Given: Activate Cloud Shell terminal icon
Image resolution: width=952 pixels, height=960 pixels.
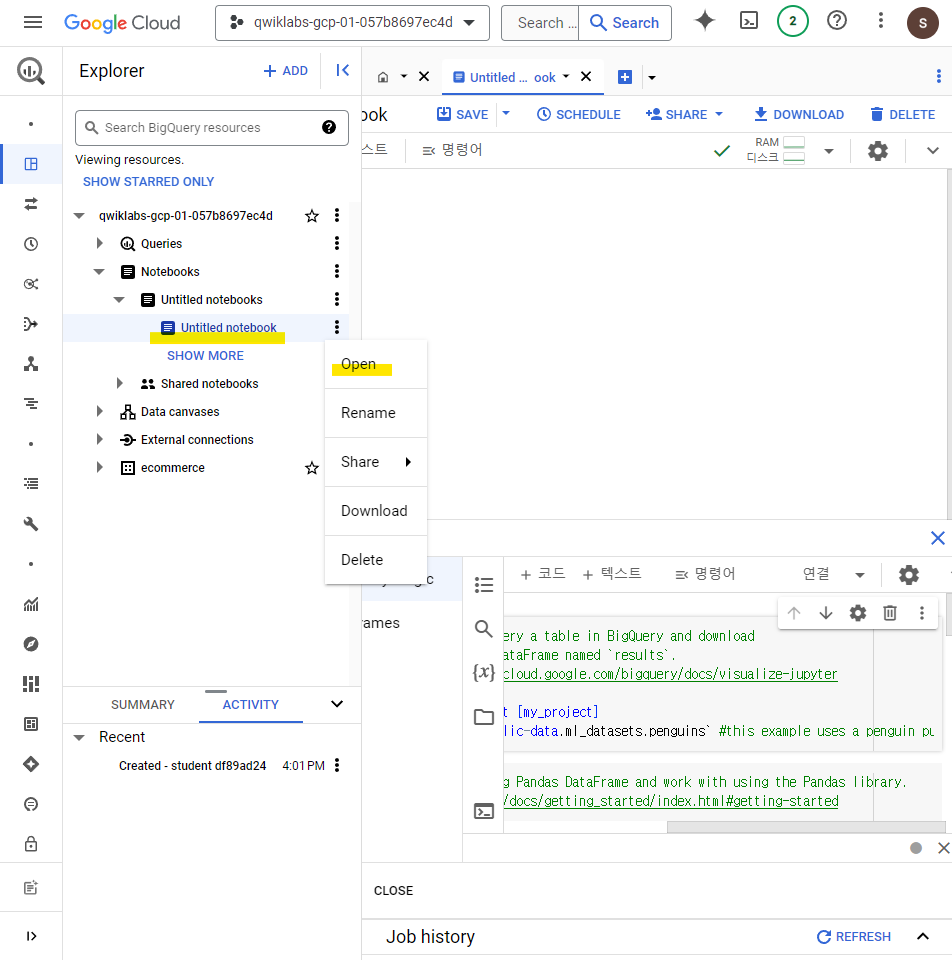Looking at the screenshot, I should coord(748,21).
